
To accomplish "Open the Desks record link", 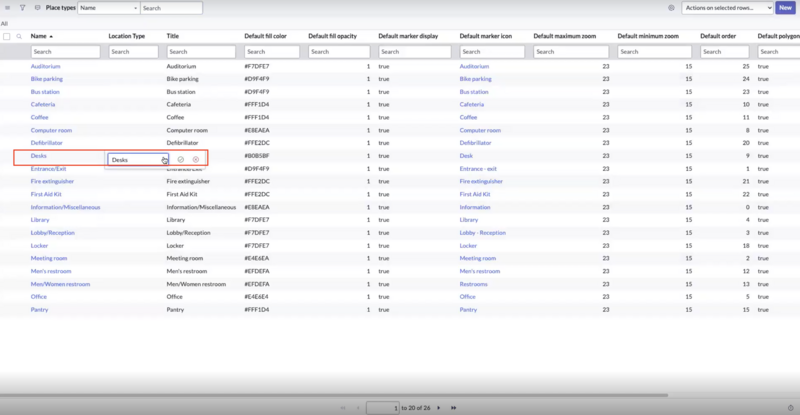I will (x=38, y=156).
